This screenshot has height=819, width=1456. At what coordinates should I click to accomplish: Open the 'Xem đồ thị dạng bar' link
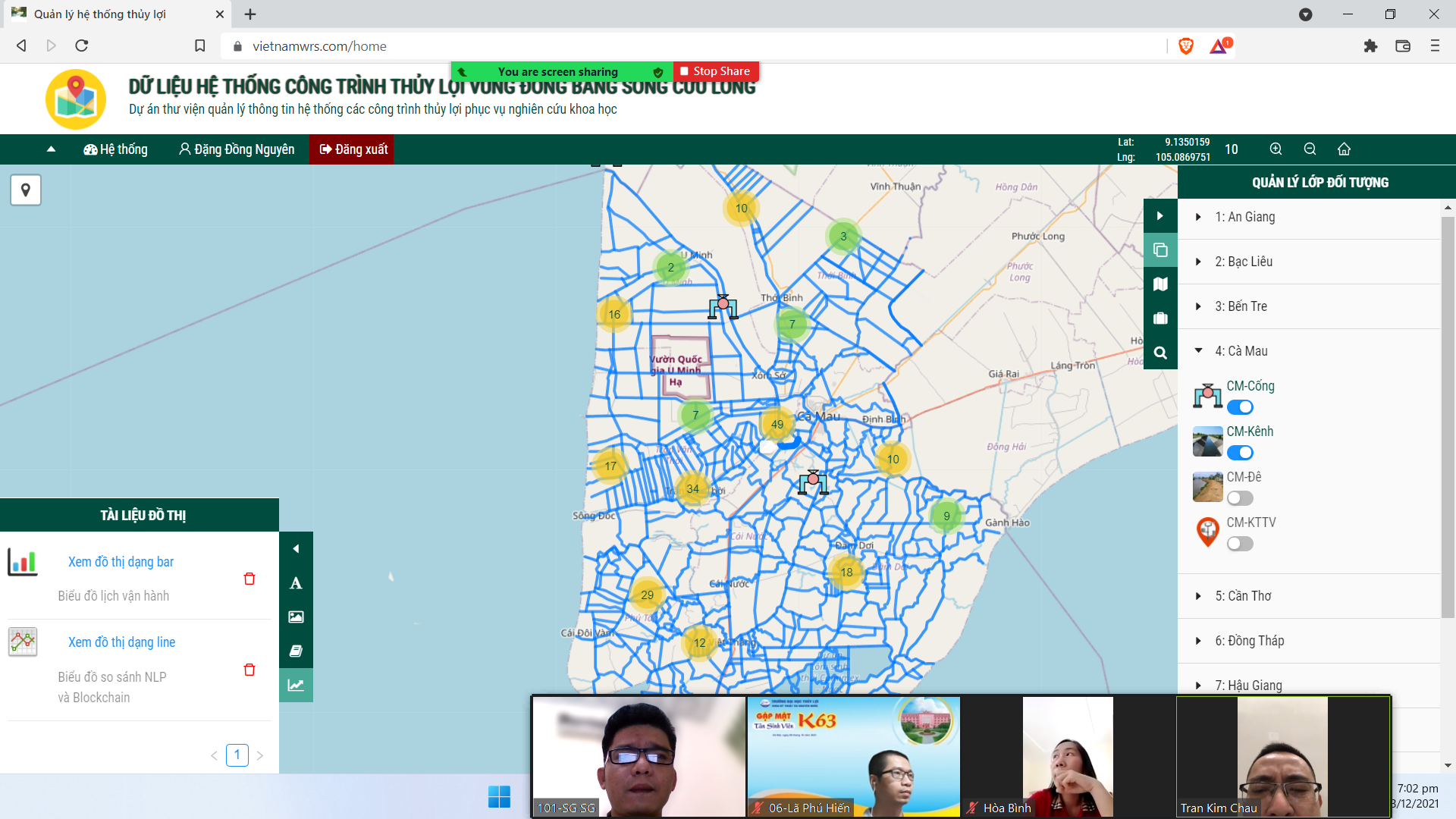click(121, 562)
